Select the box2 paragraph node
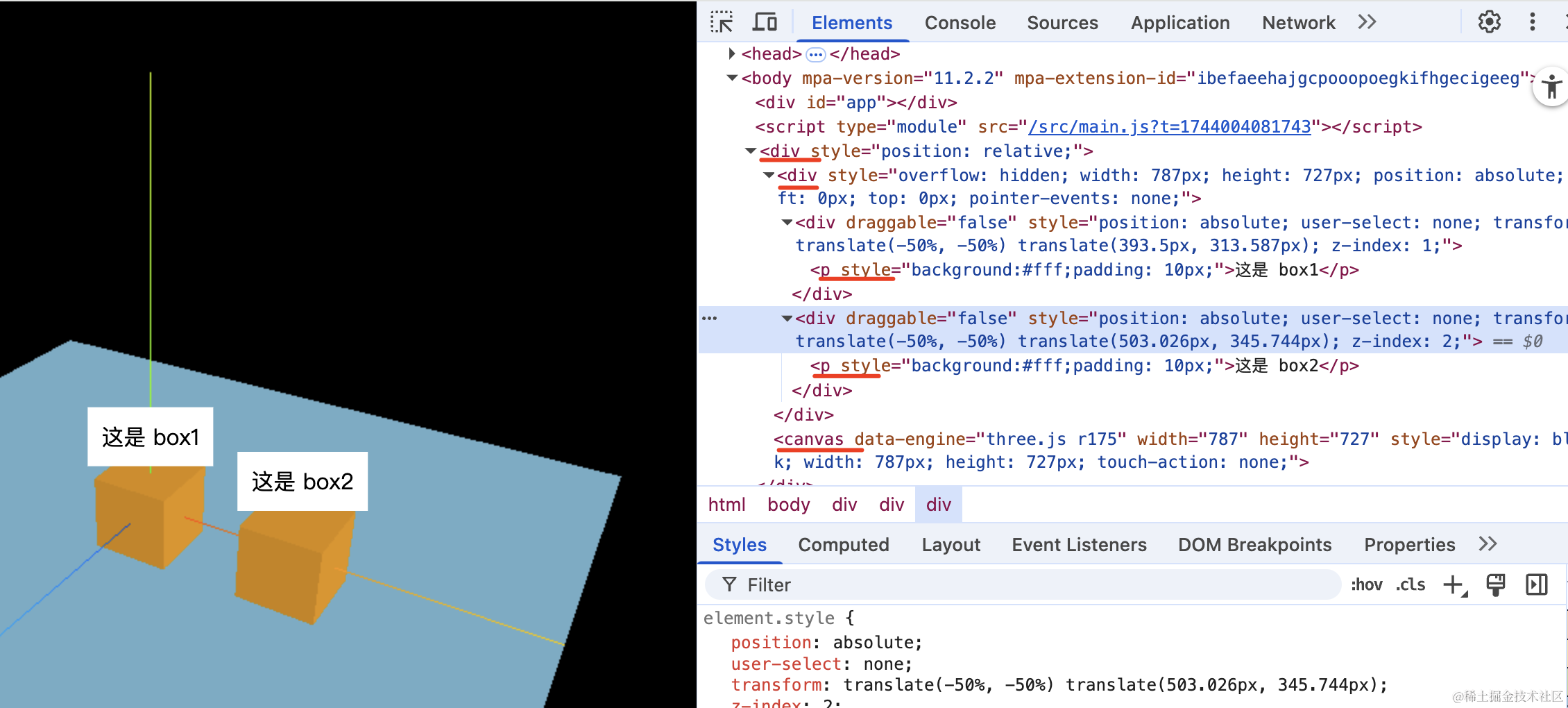 pos(1084,366)
